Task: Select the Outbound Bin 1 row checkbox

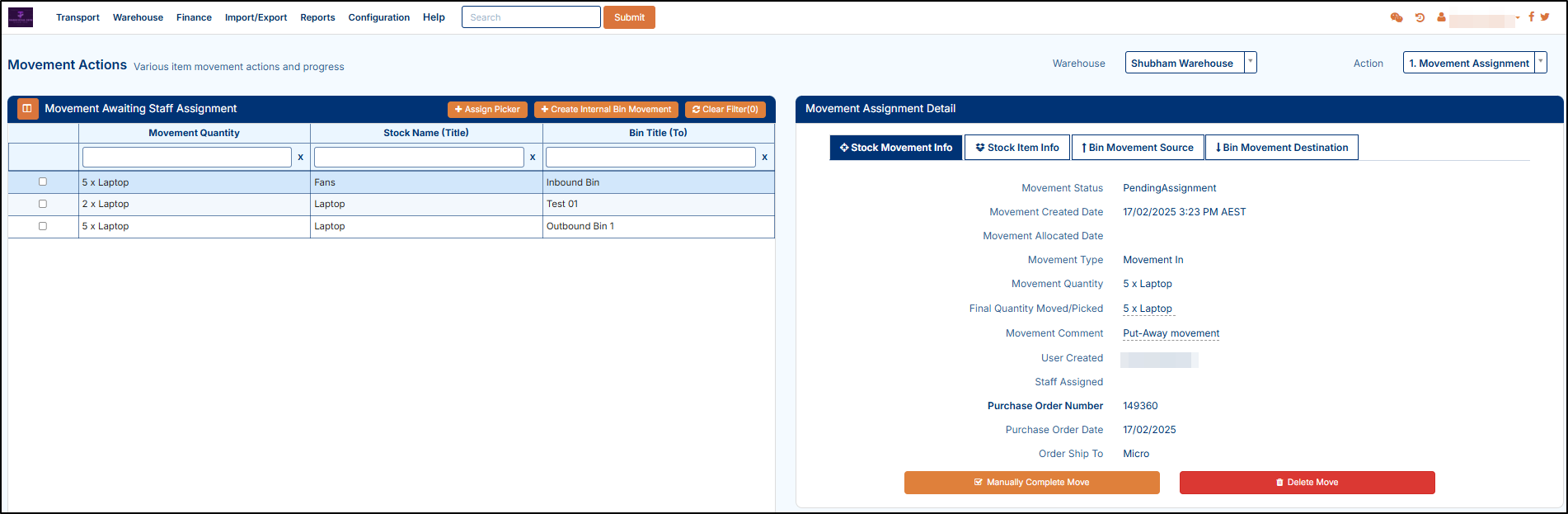Action: [x=43, y=226]
